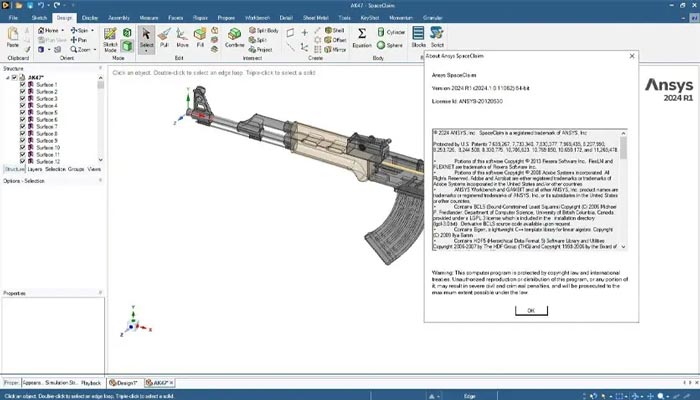Select Surface 11 in Structure tree
Image resolution: width=700 pixels, height=400 pixels.
48,154
